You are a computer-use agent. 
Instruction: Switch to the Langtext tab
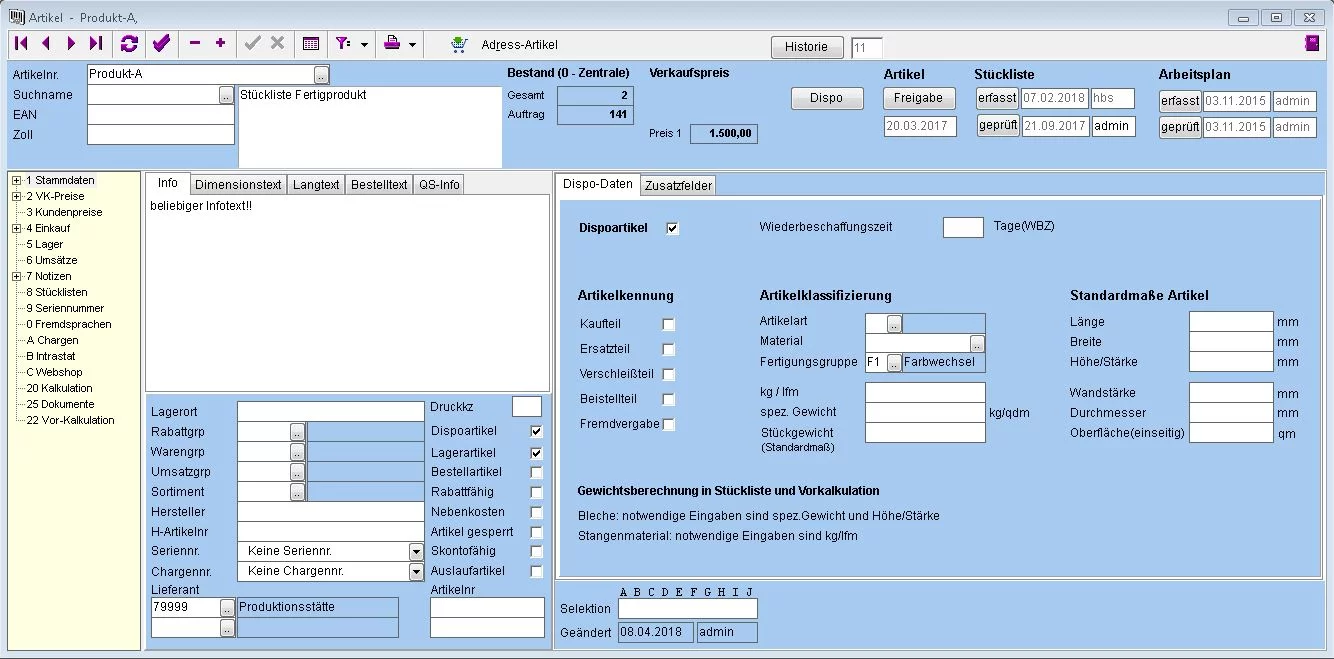pos(316,185)
